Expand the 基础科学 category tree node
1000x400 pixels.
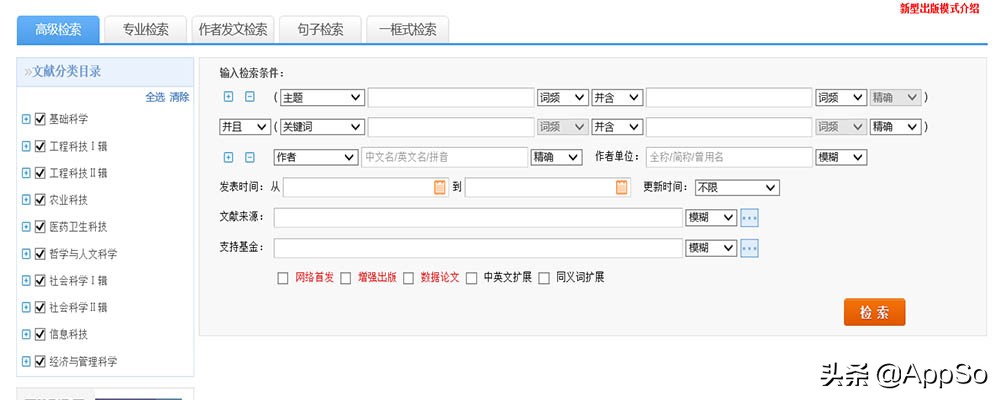[26, 119]
